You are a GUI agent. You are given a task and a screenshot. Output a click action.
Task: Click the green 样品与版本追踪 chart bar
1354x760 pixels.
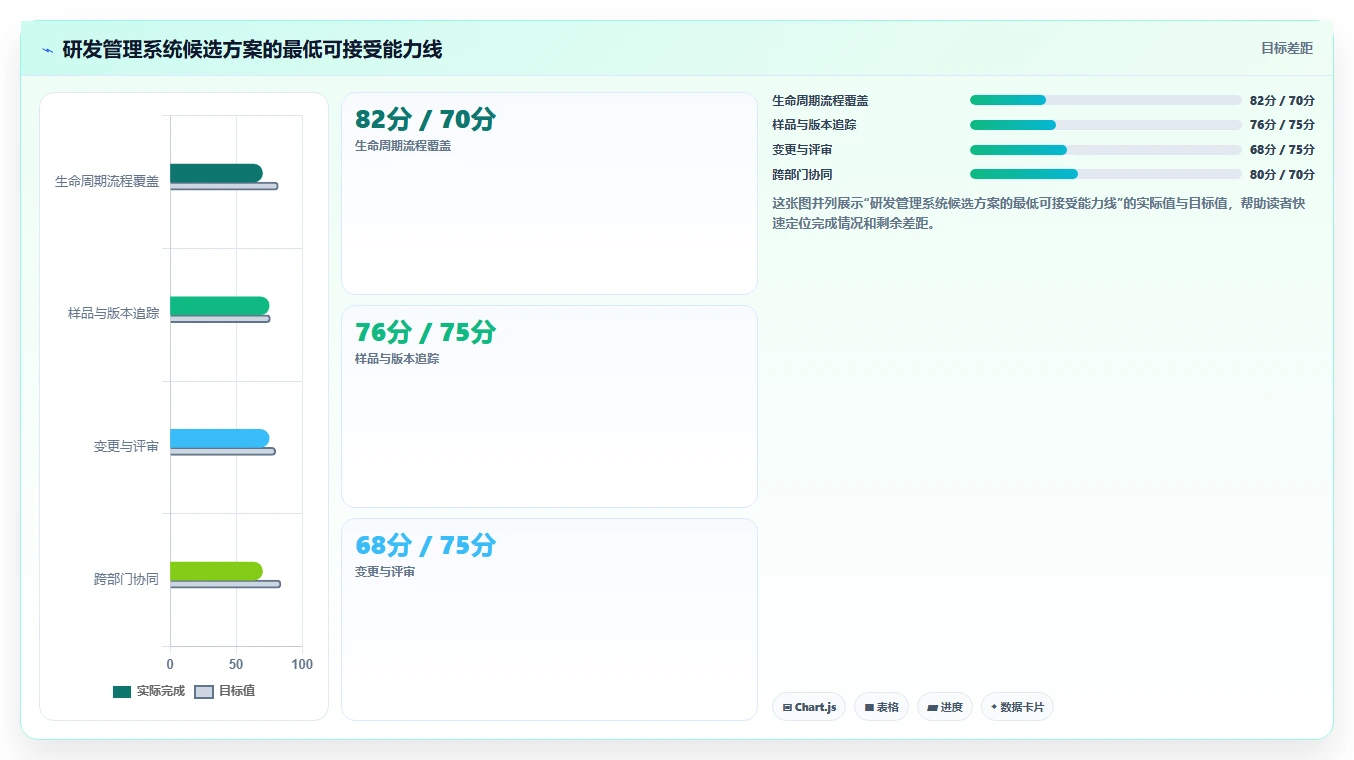(219, 306)
